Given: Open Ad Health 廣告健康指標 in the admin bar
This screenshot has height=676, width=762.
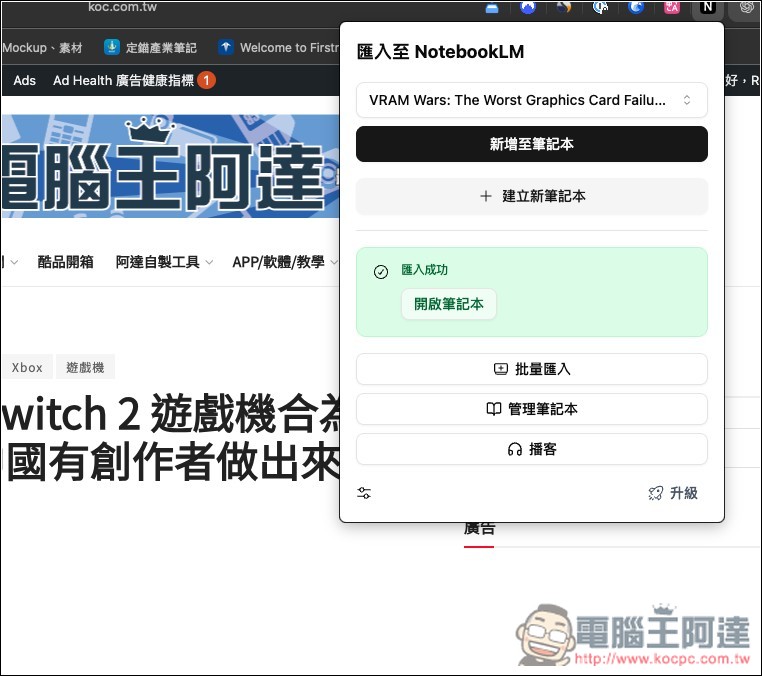Looking at the screenshot, I should [x=123, y=80].
